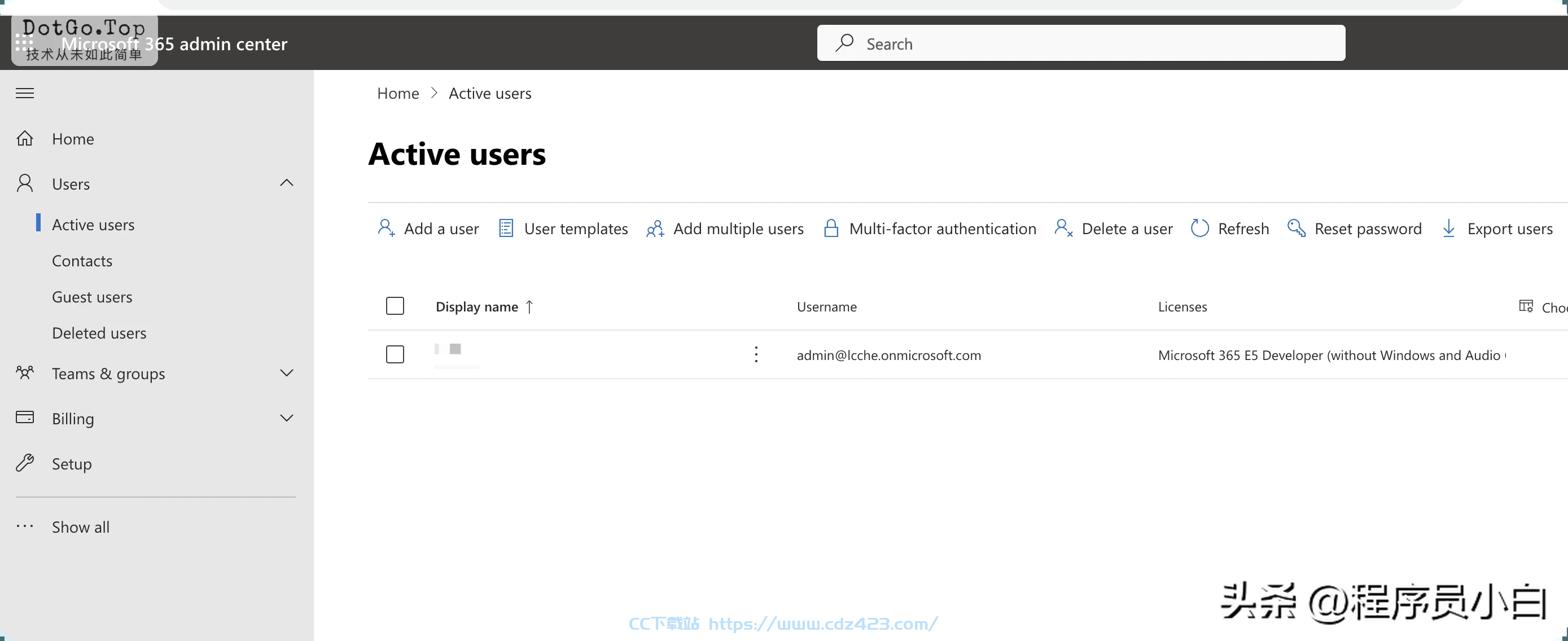Expand the Teams & groups chevron
Image resolution: width=1568 pixels, height=641 pixels.
click(286, 372)
